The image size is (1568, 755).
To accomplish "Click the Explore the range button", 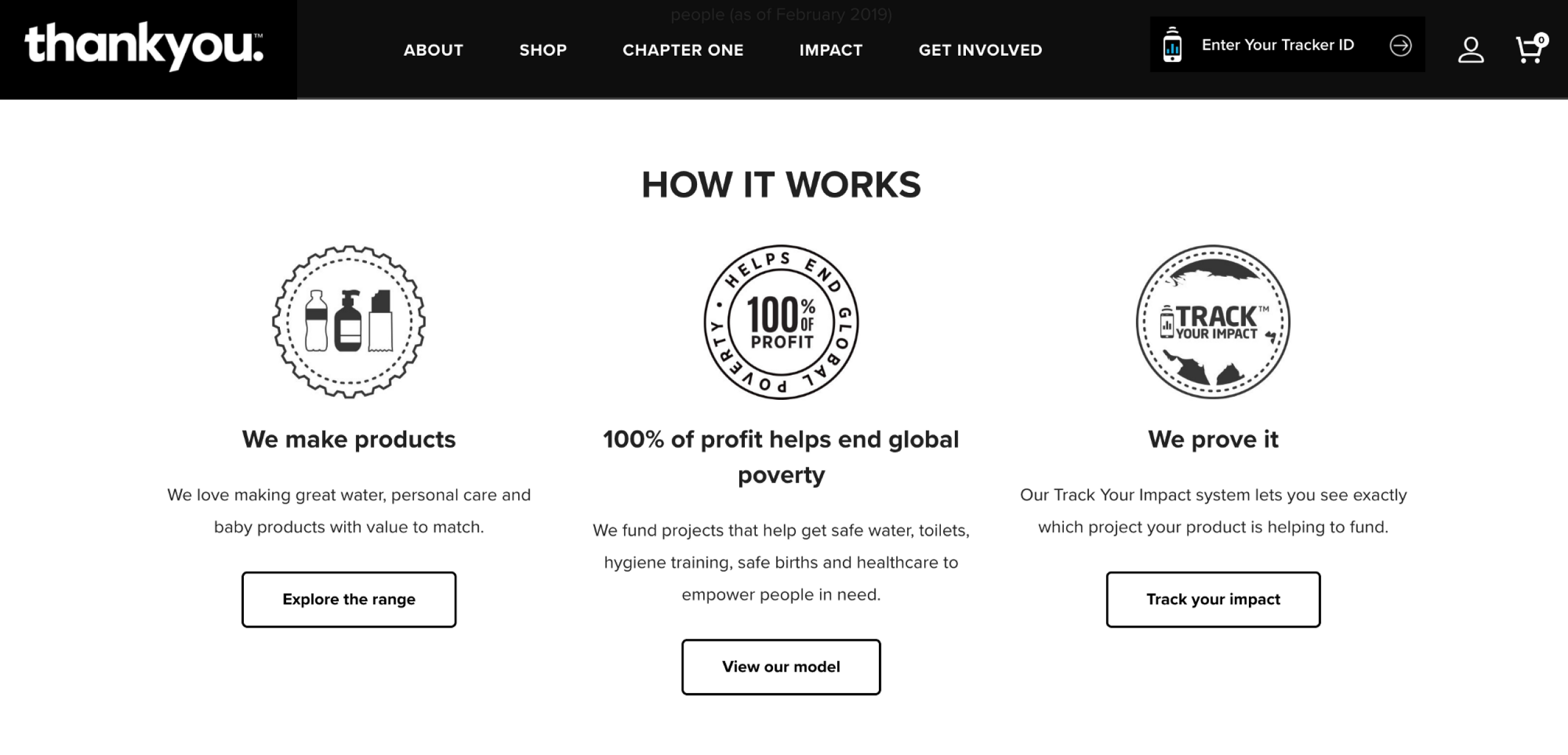I will (x=349, y=599).
